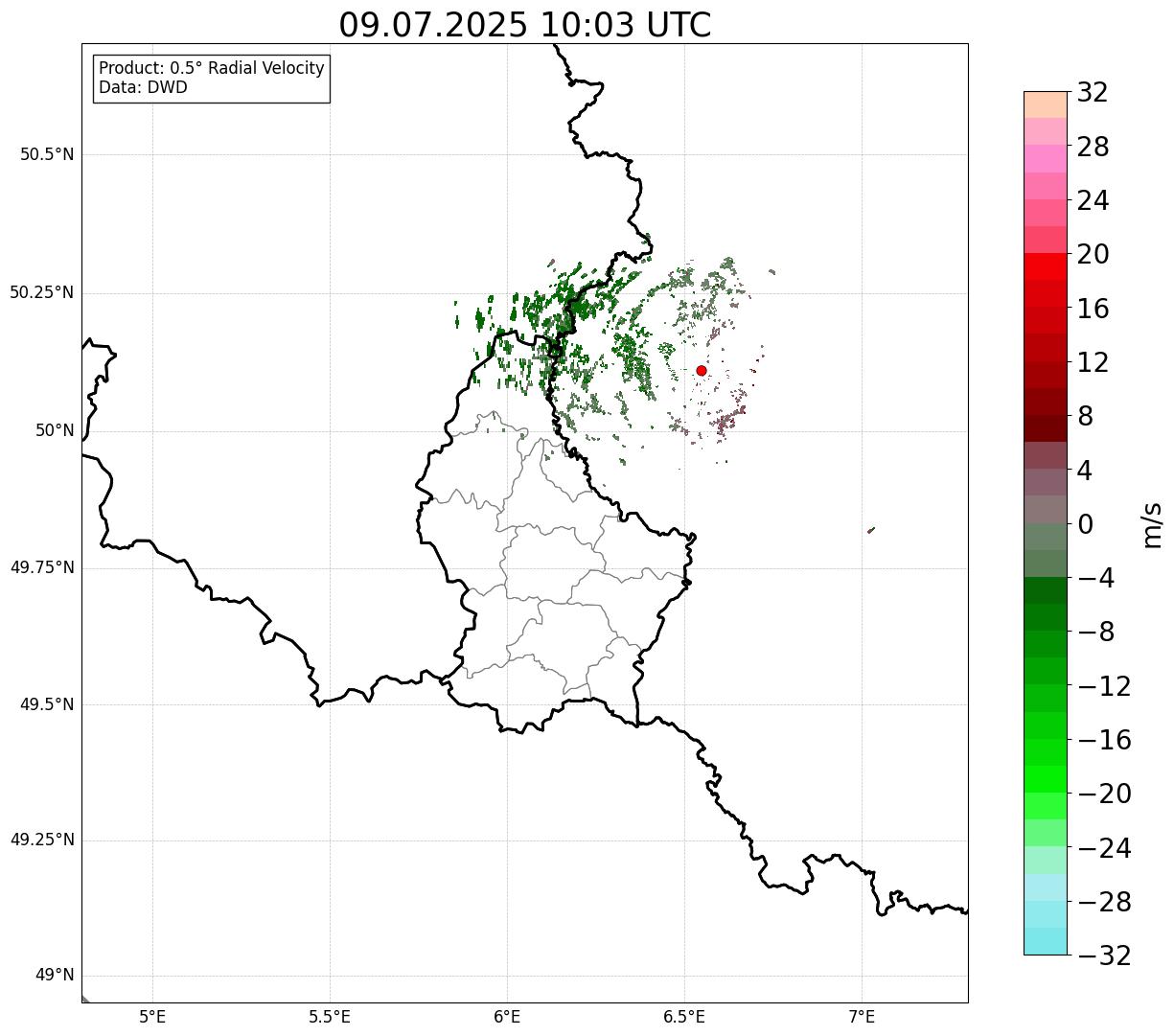Click the colorbar tick label 0

[1086, 524]
